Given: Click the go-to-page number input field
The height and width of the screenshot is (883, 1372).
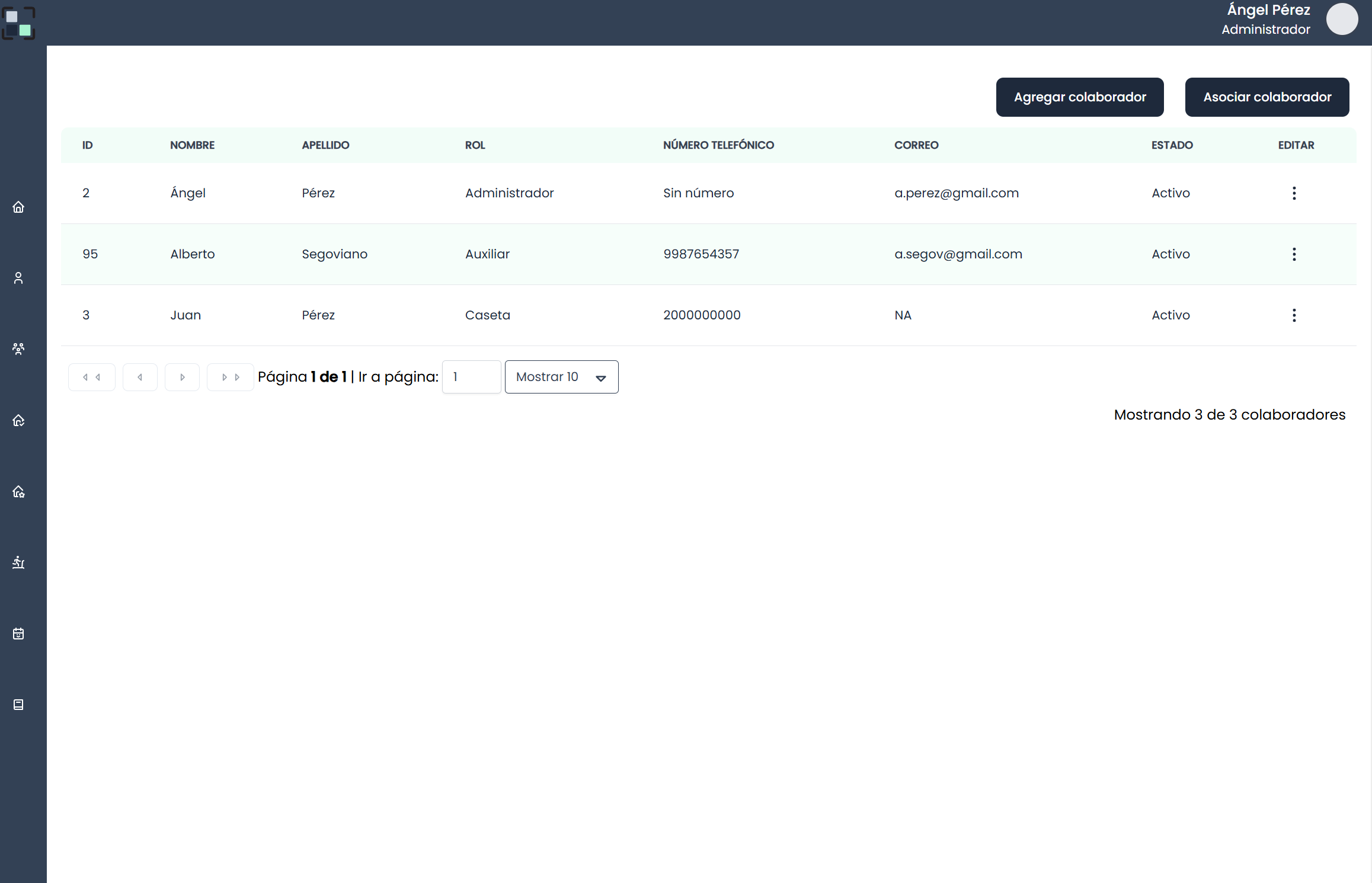Looking at the screenshot, I should [x=471, y=377].
